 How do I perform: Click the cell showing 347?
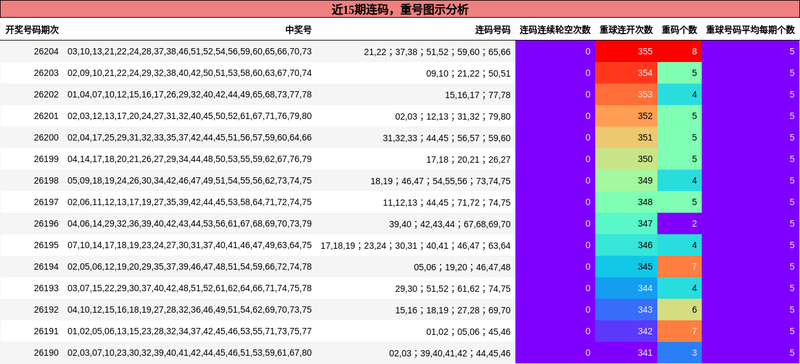point(627,224)
